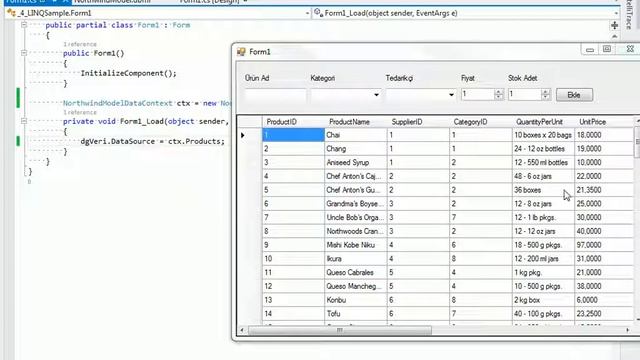640x360 pixels.
Task: Click the 97,0000 unit price cell
Action: tap(603, 245)
